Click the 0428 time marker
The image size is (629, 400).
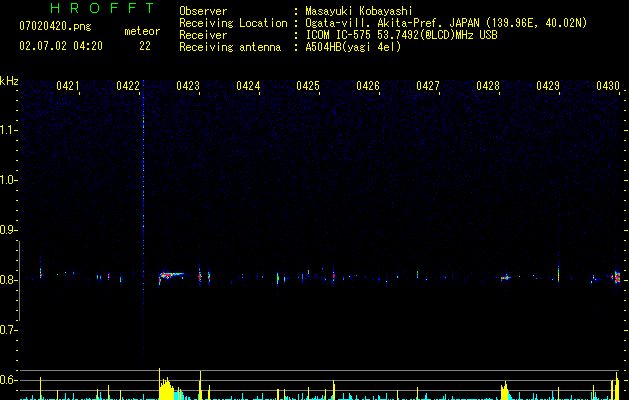488,86
